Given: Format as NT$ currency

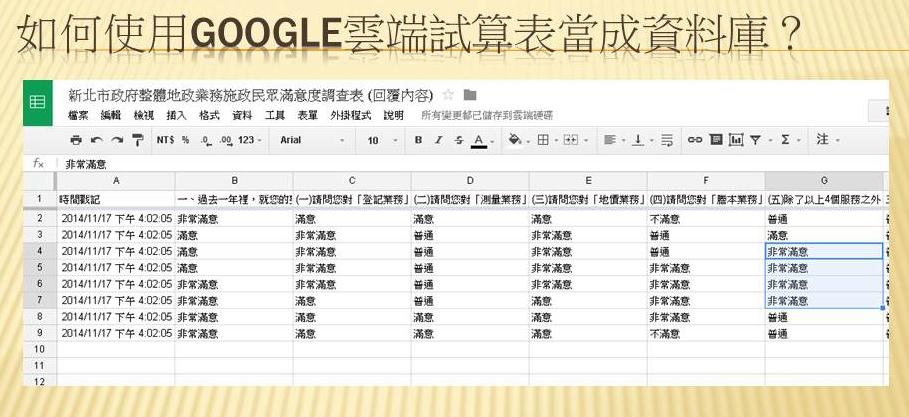Looking at the screenshot, I should 165,140.
